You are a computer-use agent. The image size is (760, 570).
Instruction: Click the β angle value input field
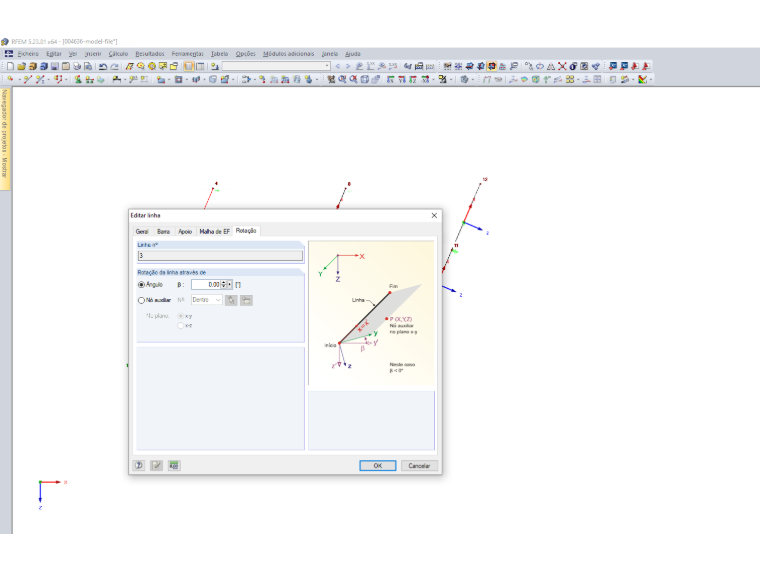pyautogui.click(x=206, y=285)
